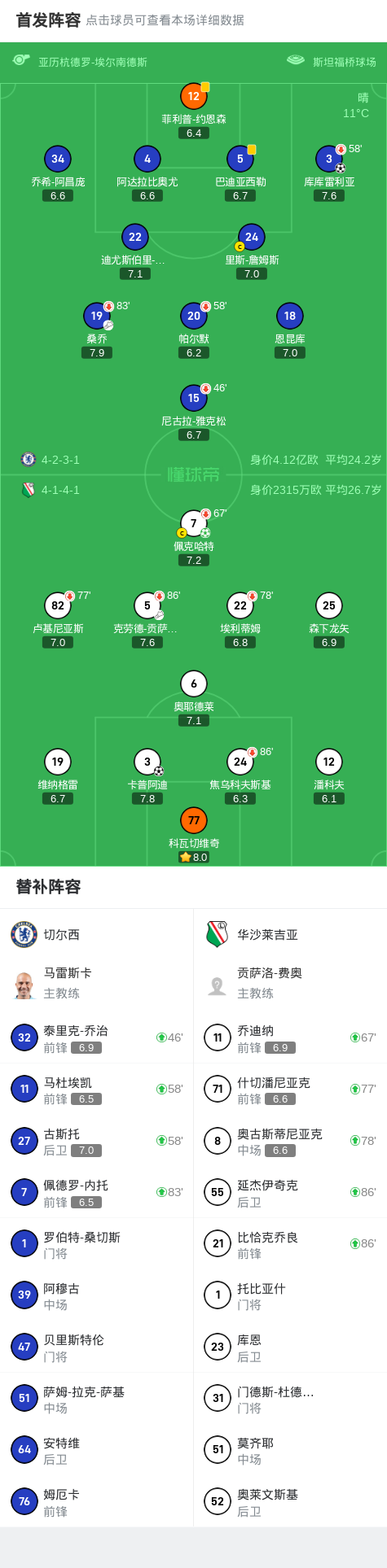Select blue number 20 Palmer icon

[x=194, y=316]
